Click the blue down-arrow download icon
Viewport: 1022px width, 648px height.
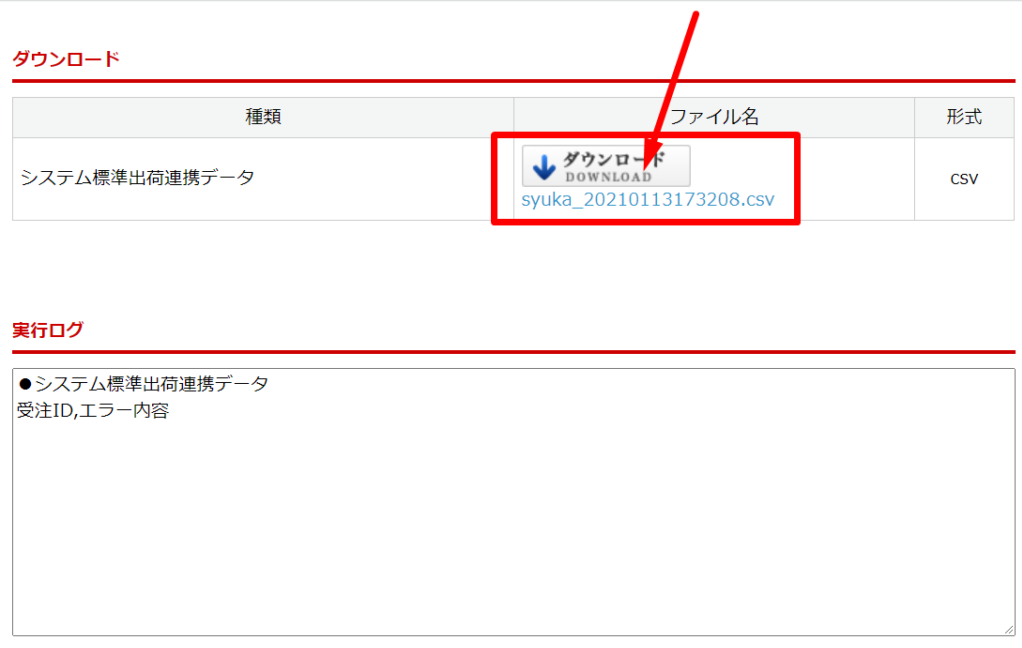(544, 167)
